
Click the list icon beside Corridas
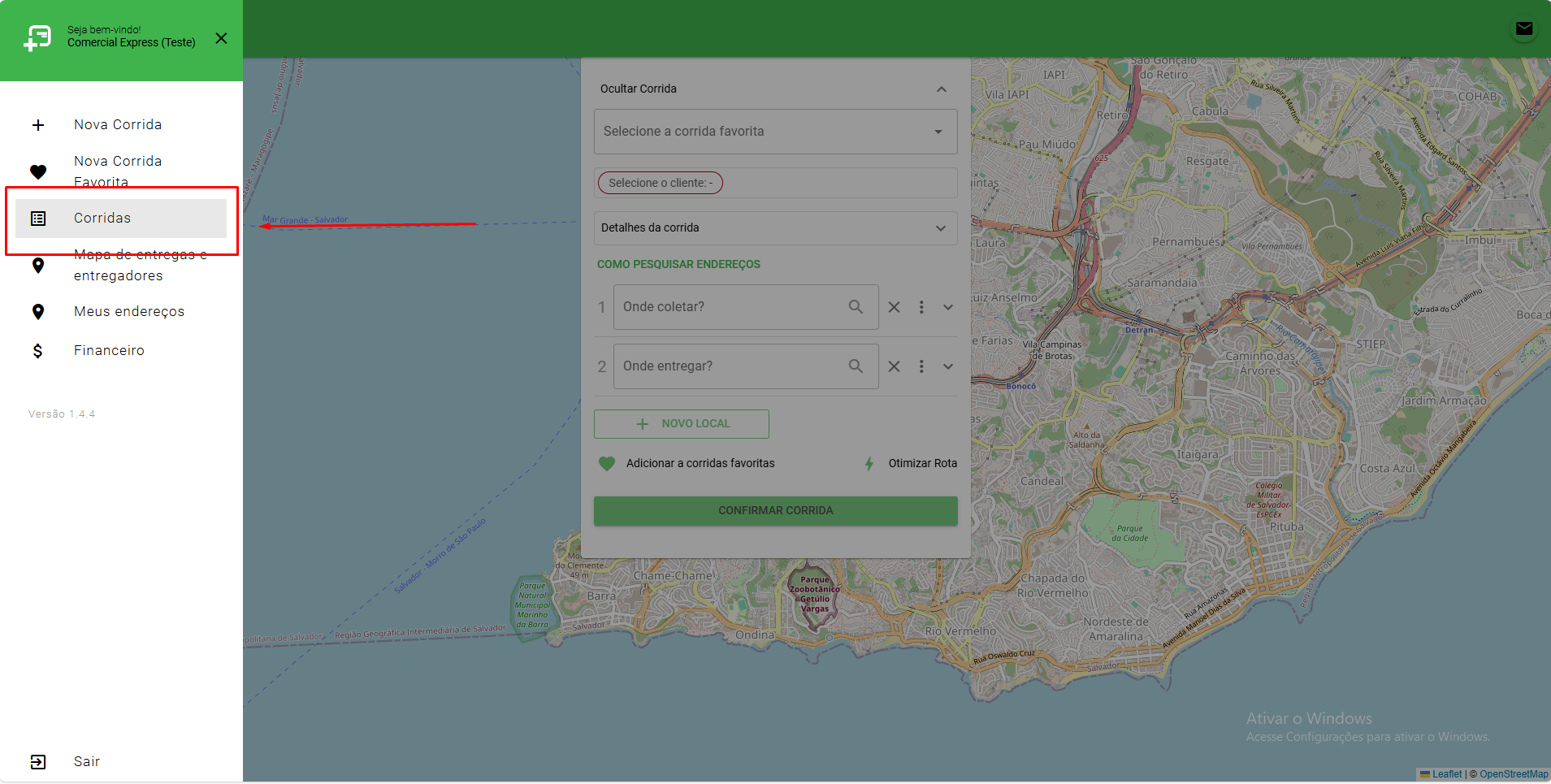[x=38, y=219]
